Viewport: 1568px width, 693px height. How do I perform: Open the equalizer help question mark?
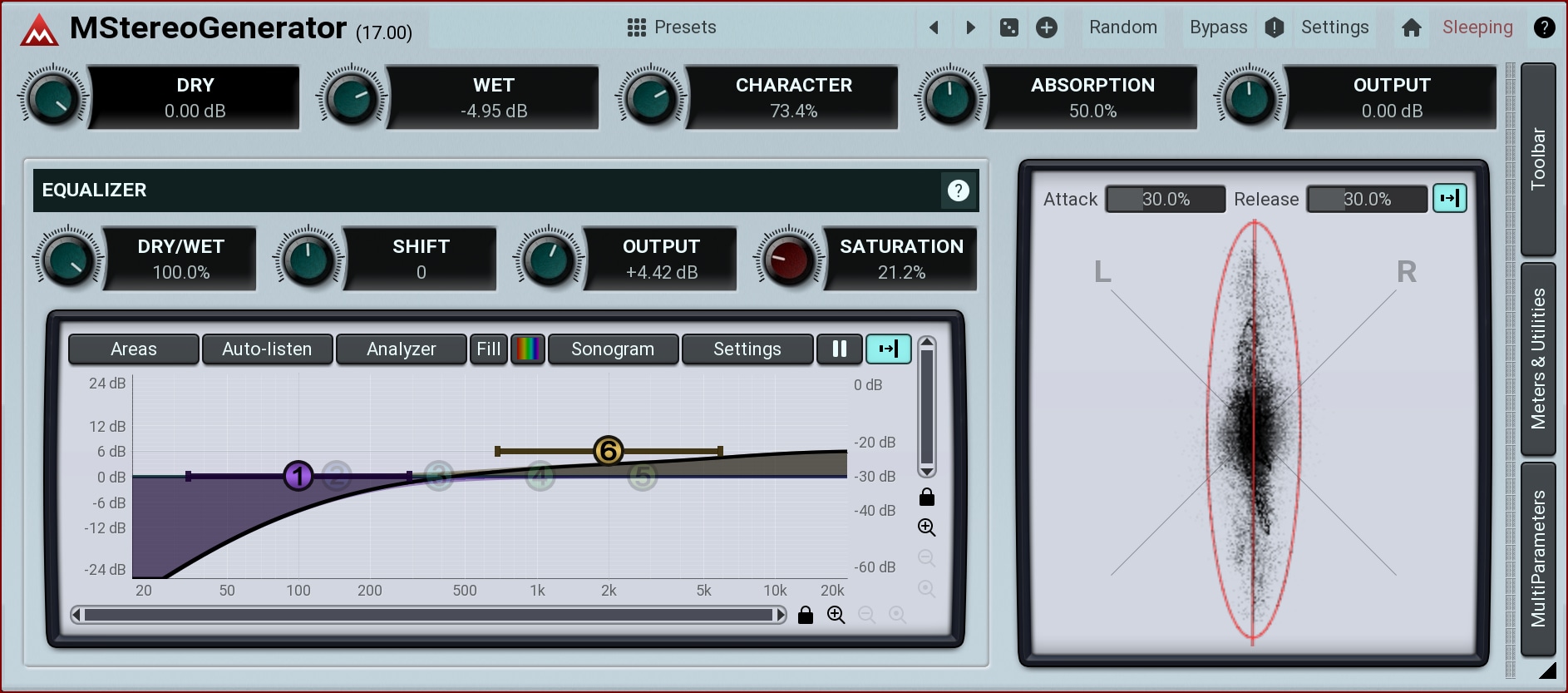[958, 191]
